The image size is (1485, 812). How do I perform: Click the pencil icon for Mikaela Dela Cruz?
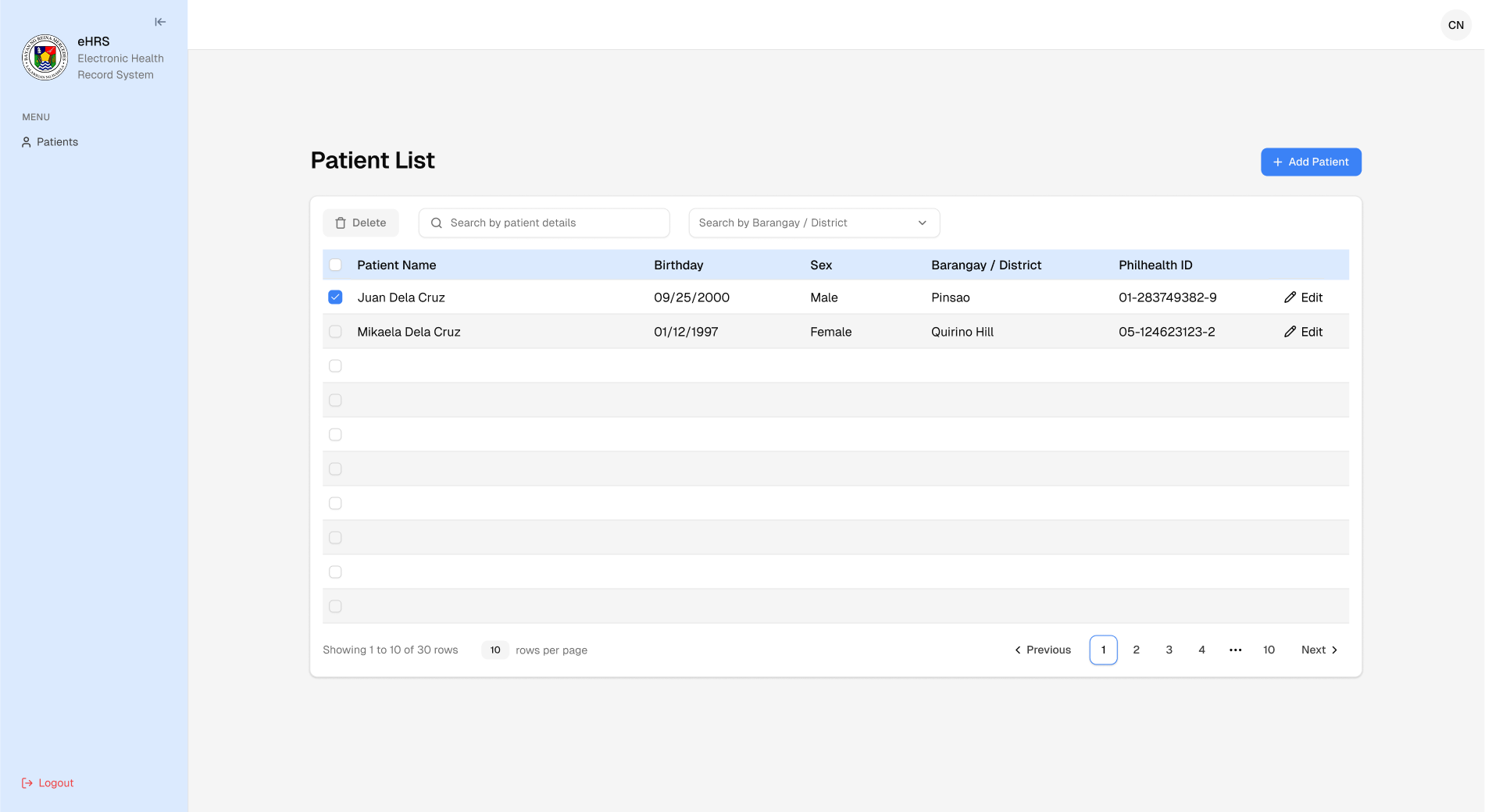(x=1290, y=332)
